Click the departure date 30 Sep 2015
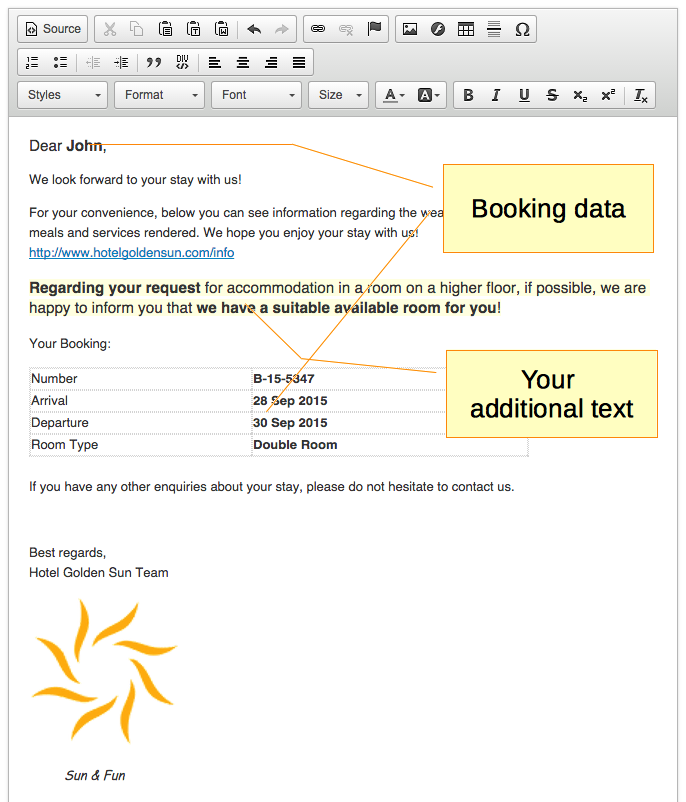The height and width of the screenshot is (802, 686). pyautogui.click(x=290, y=423)
